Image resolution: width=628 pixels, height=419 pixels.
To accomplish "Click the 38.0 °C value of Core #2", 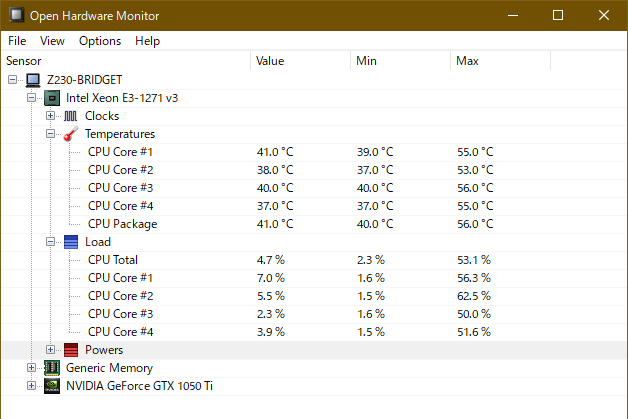I will (x=275, y=170).
